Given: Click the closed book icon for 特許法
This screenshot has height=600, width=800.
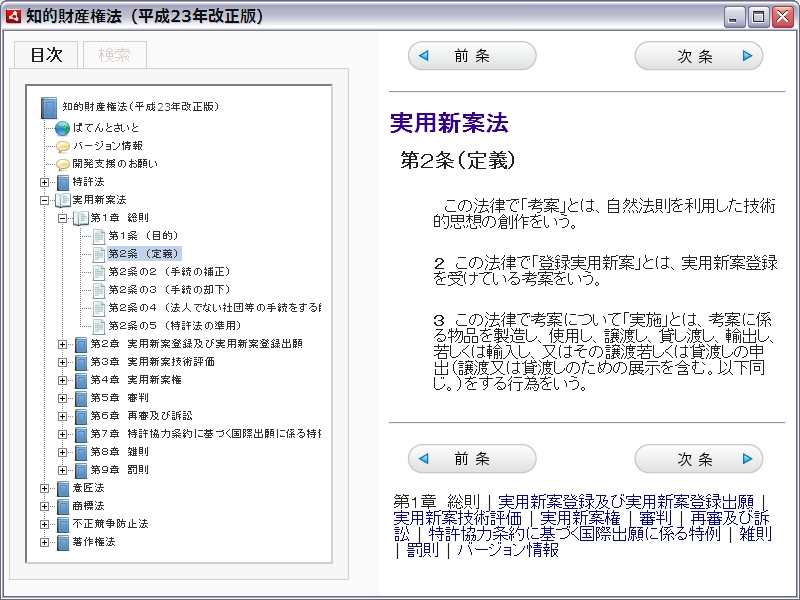Looking at the screenshot, I should pyautogui.click(x=63, y=182).
